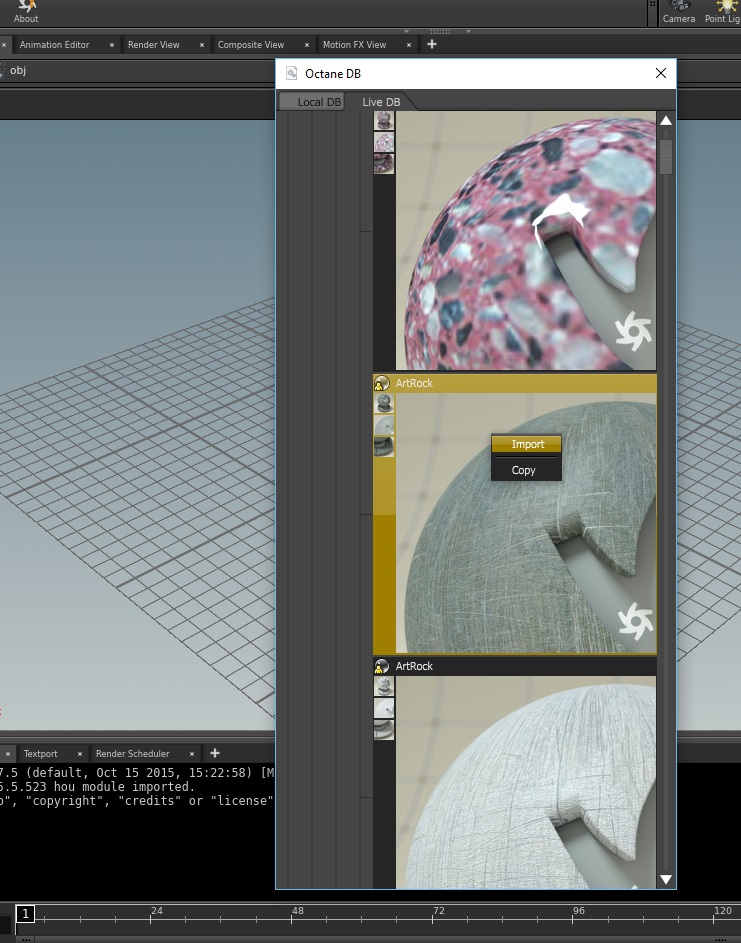The height and width of the screenshot is (943, 741).
Task: Switch to the Local DB tab
Action: [312, 102]
